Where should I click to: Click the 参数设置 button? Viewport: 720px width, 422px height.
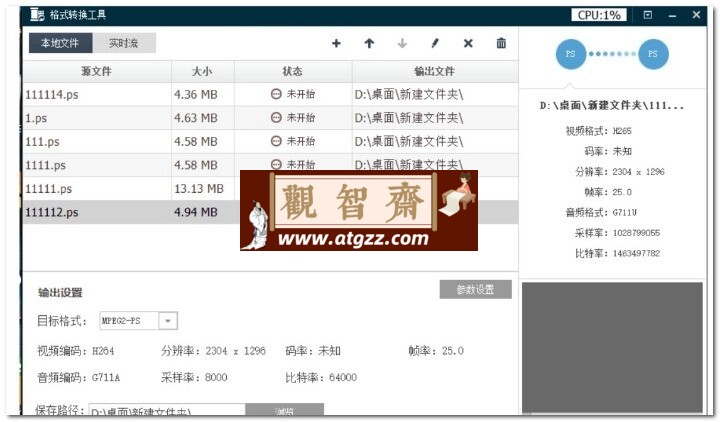(475, 289)
